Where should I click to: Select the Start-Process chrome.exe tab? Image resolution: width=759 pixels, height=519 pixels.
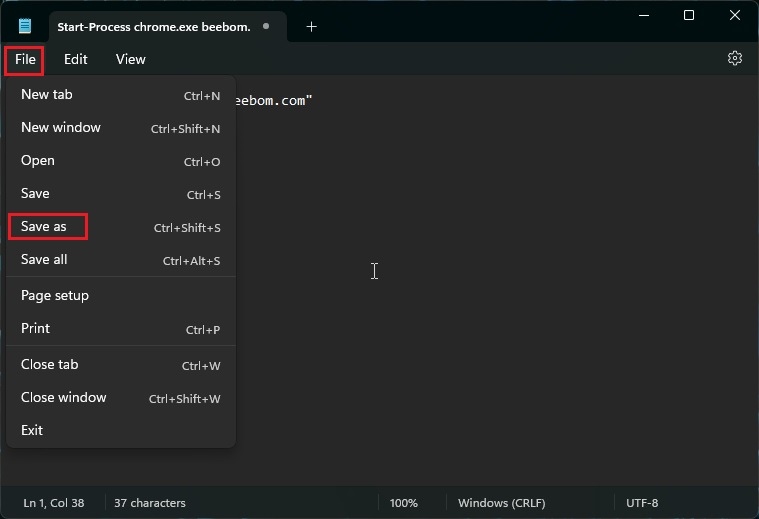167,27
